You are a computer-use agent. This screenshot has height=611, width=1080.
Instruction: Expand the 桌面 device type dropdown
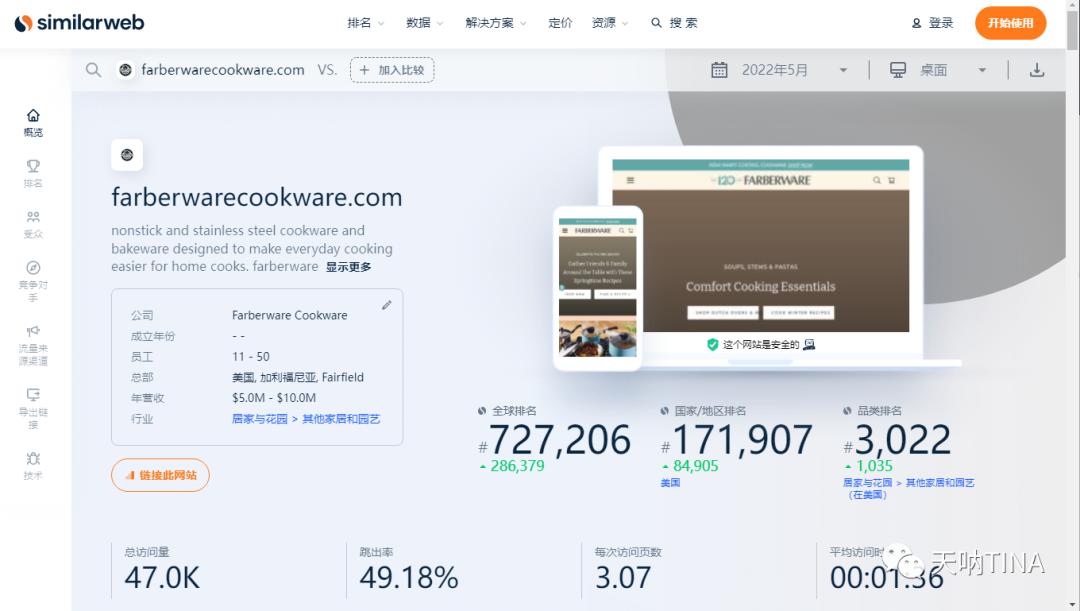click(940, 70)
